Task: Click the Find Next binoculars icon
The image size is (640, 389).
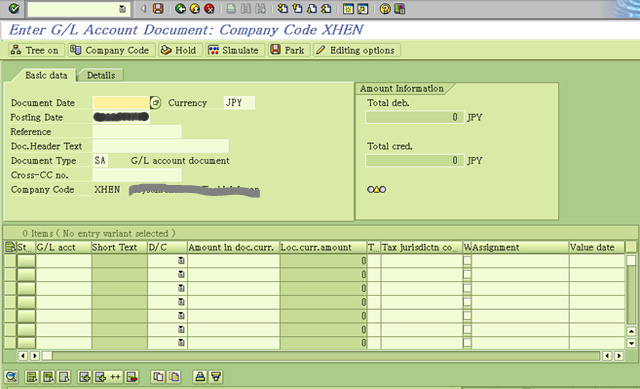Action: 260,9
